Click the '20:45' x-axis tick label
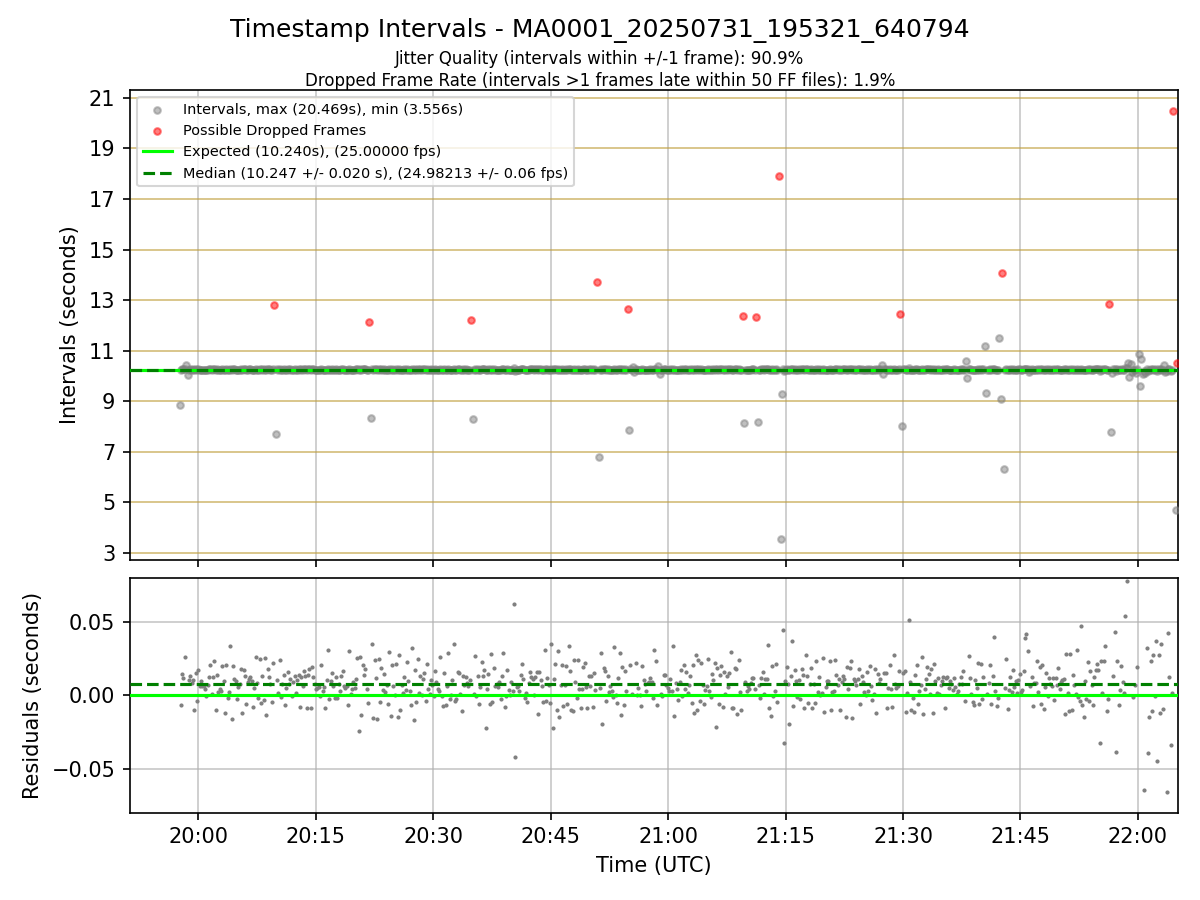 click(551, 835)
